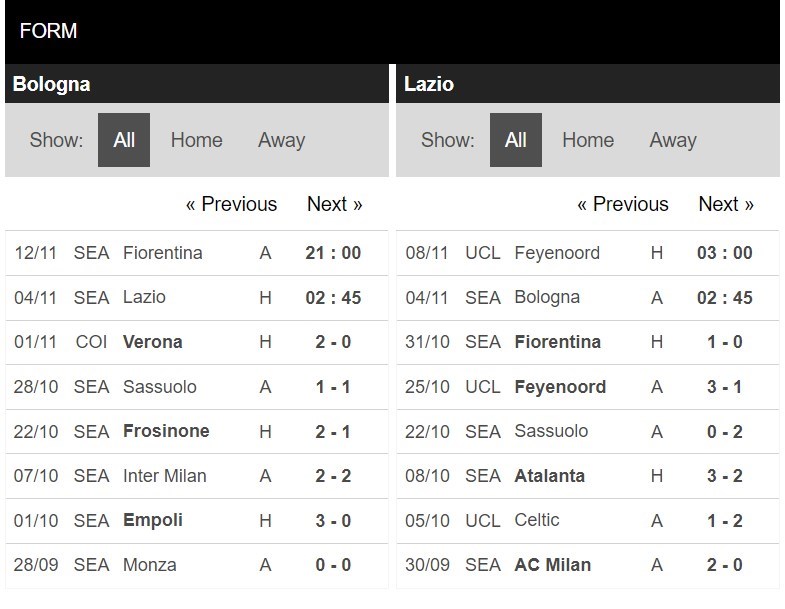This screenshot has height=609, width=785.
Task: Click Next in the Lazio panel
Action: pos(725,204)
